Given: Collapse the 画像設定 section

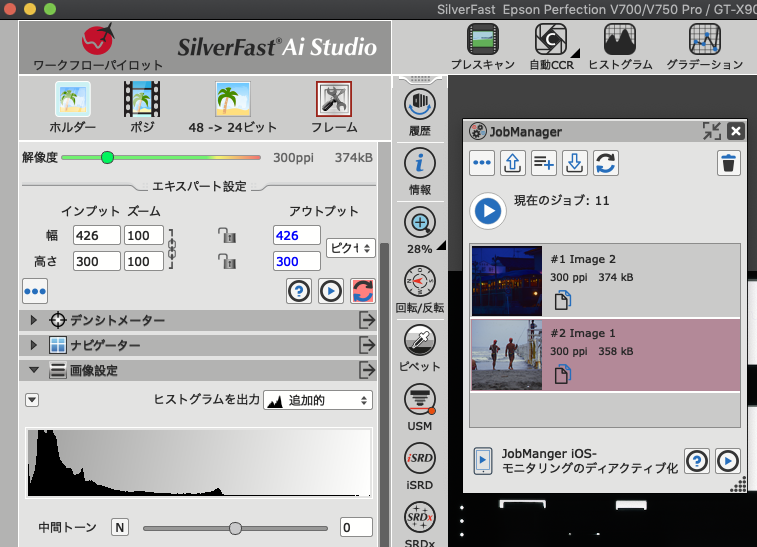Looking at the screenshot, I should (33, 370).
